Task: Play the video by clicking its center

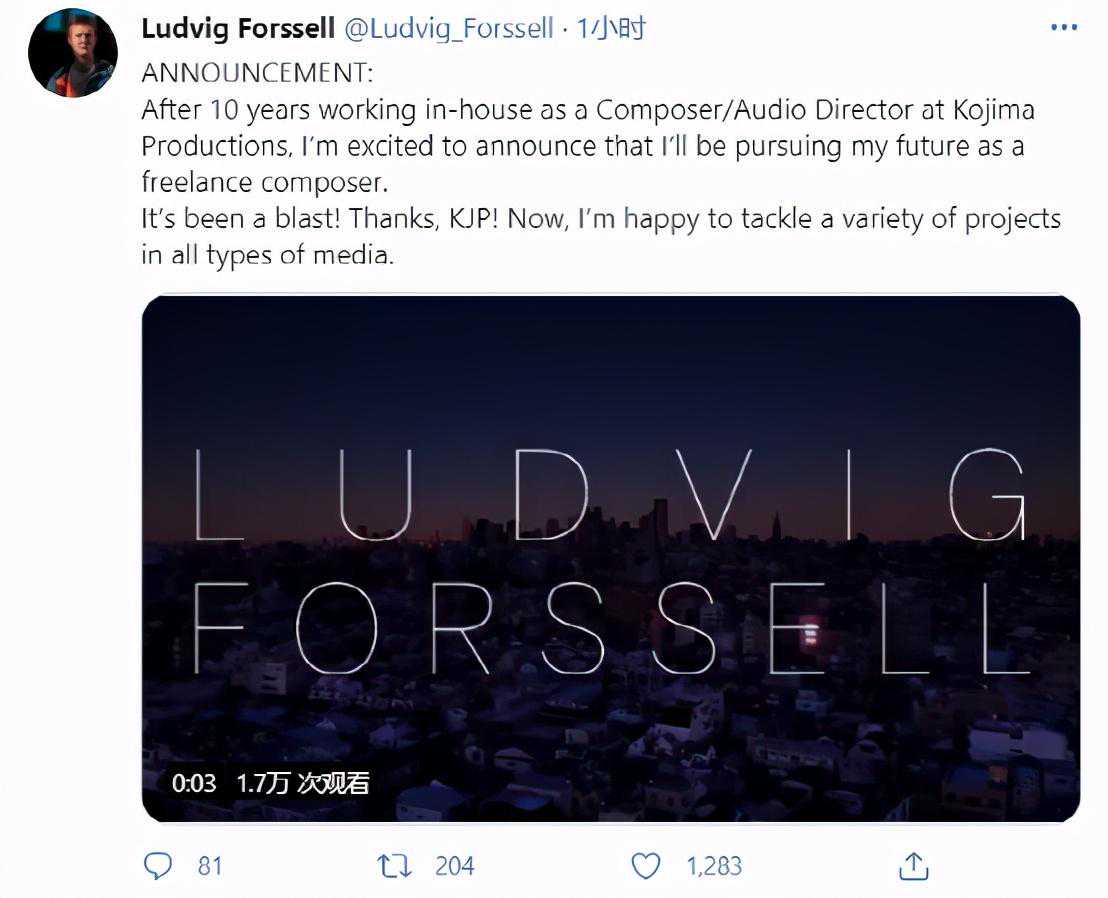Action: point(610,558)
